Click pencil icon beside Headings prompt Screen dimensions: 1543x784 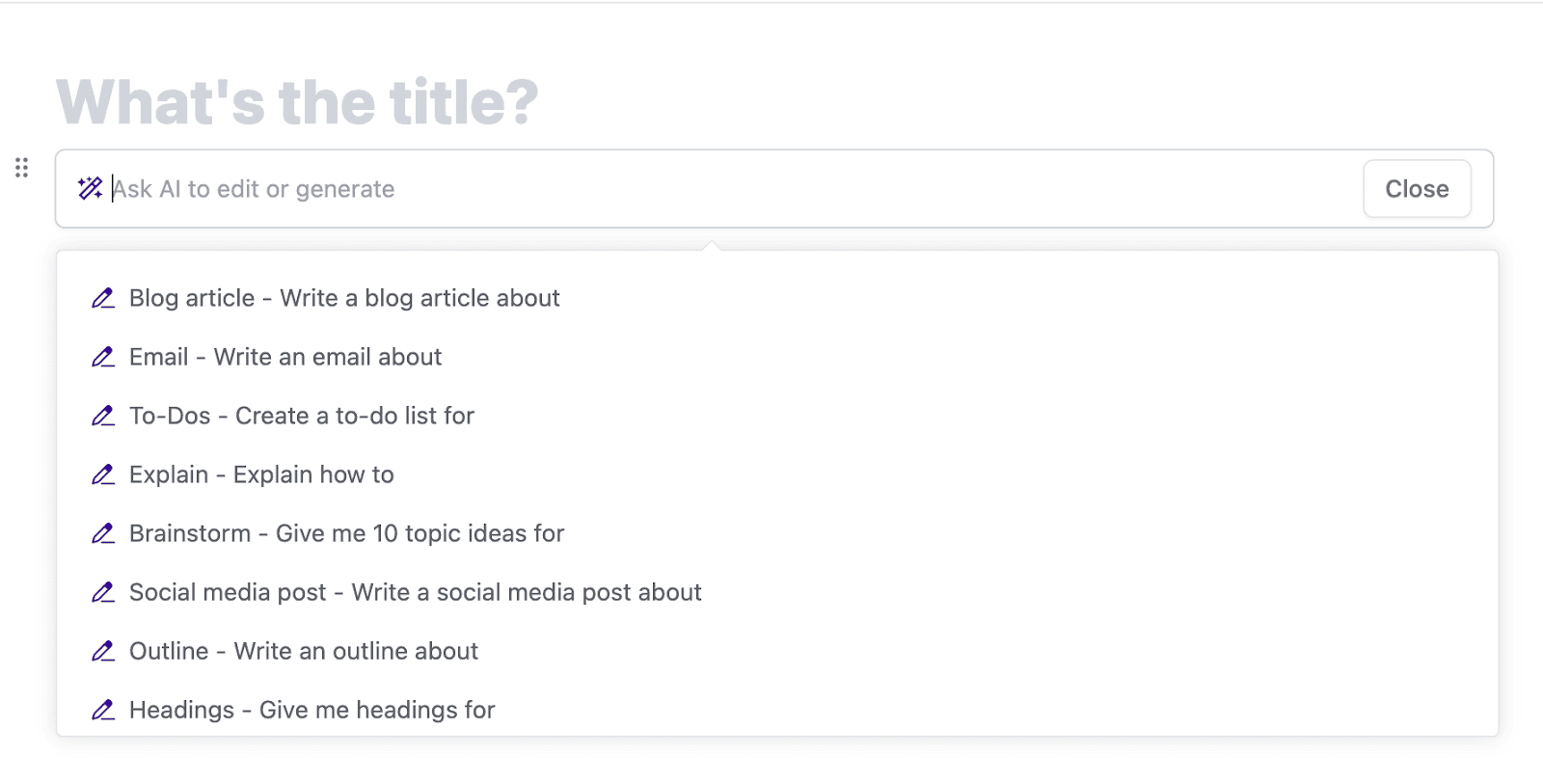pyautogui.click(x=103, y=710)
